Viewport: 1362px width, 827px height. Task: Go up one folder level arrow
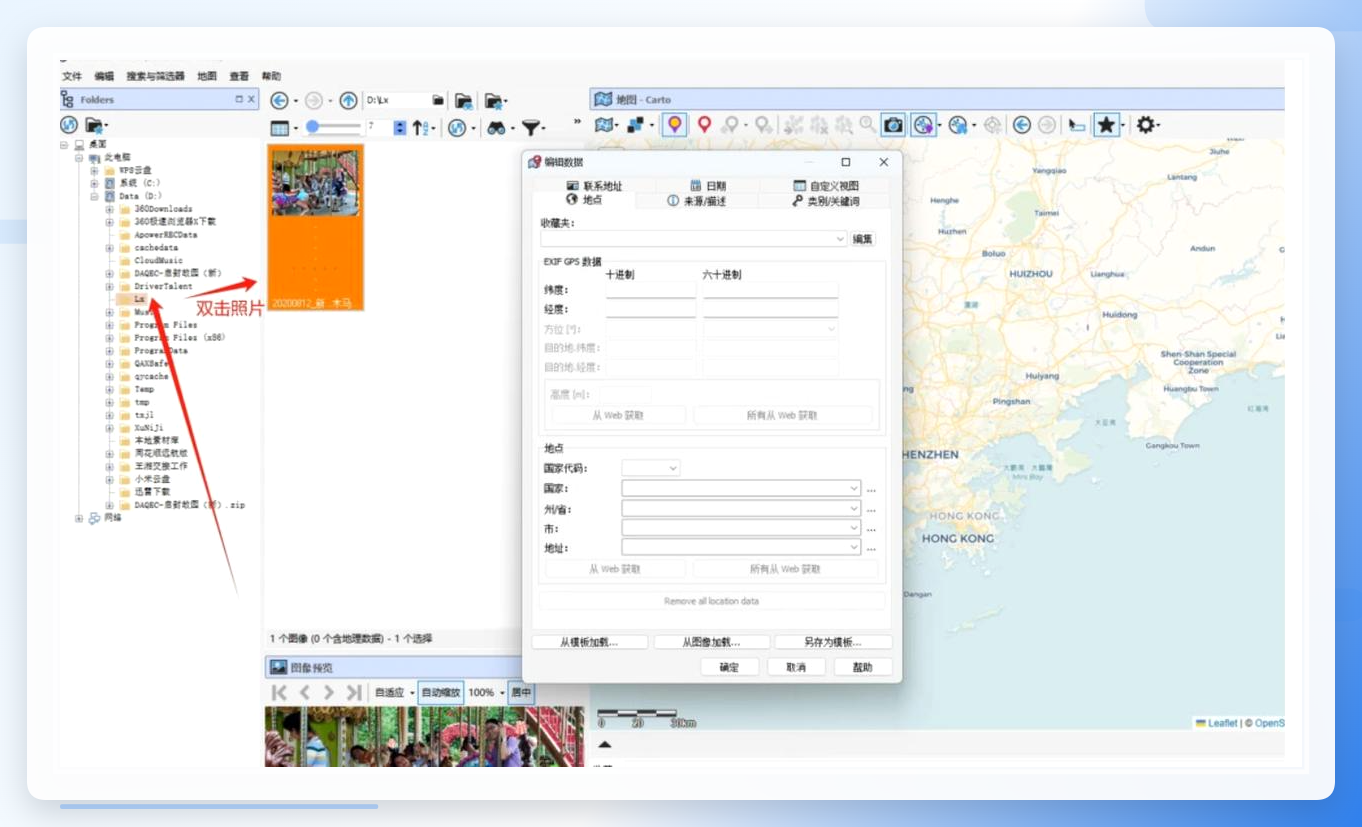[x=348, y=101]
